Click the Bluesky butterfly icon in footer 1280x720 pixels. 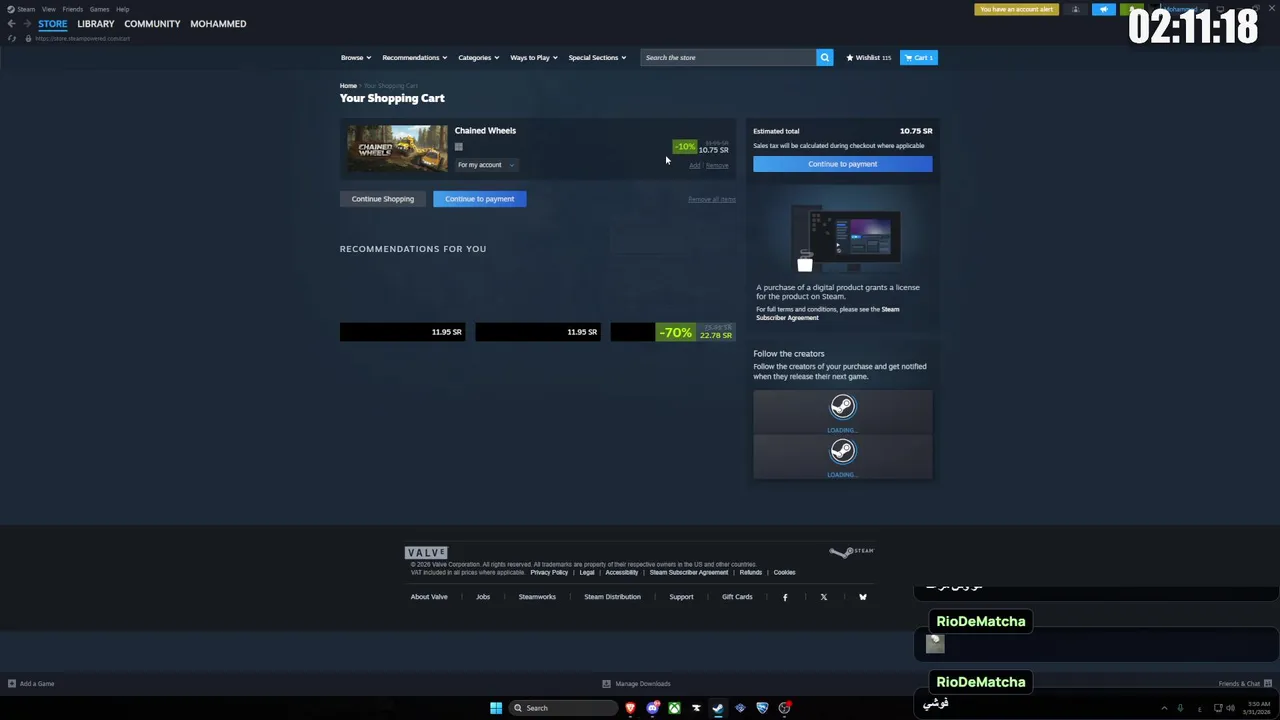tap(863, 597)
